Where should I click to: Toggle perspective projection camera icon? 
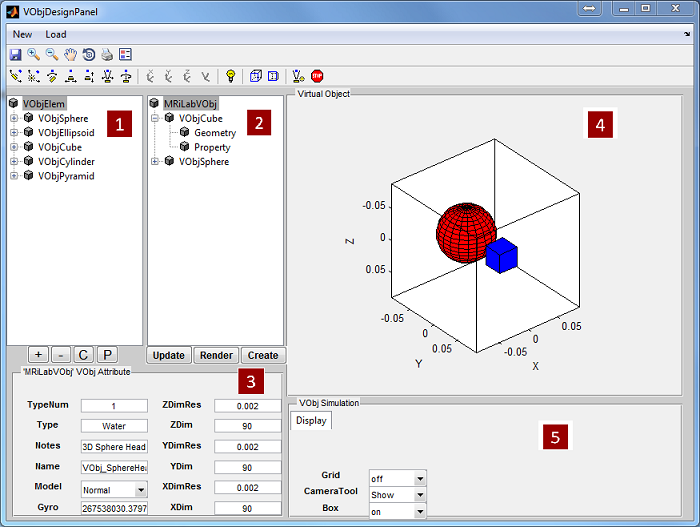tap(273, 76)
